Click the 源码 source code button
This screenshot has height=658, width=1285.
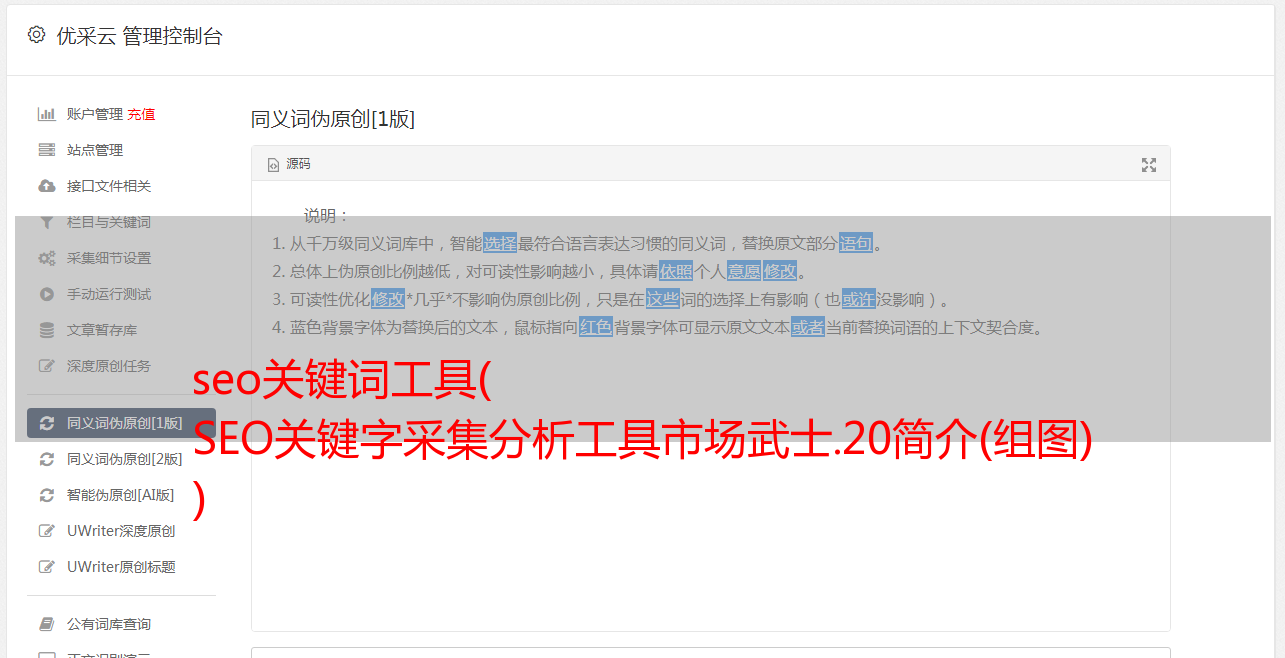tap(289, 164)
